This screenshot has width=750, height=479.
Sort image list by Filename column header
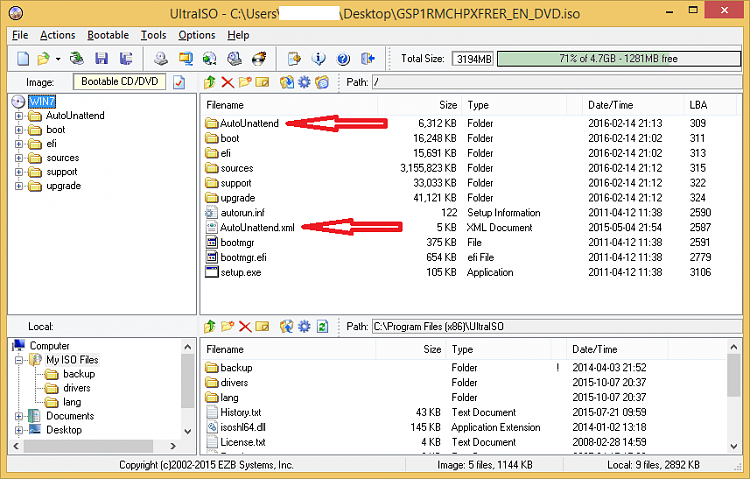click(290, 105)
